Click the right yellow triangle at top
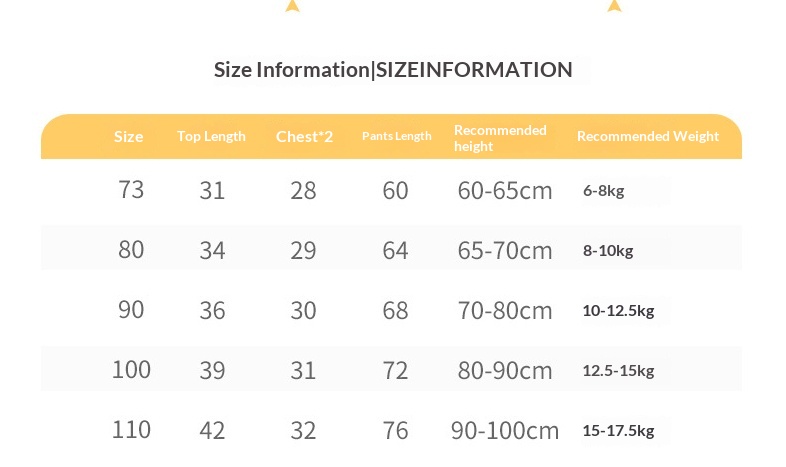Screen dimensions: 786x467 (614, 6)
